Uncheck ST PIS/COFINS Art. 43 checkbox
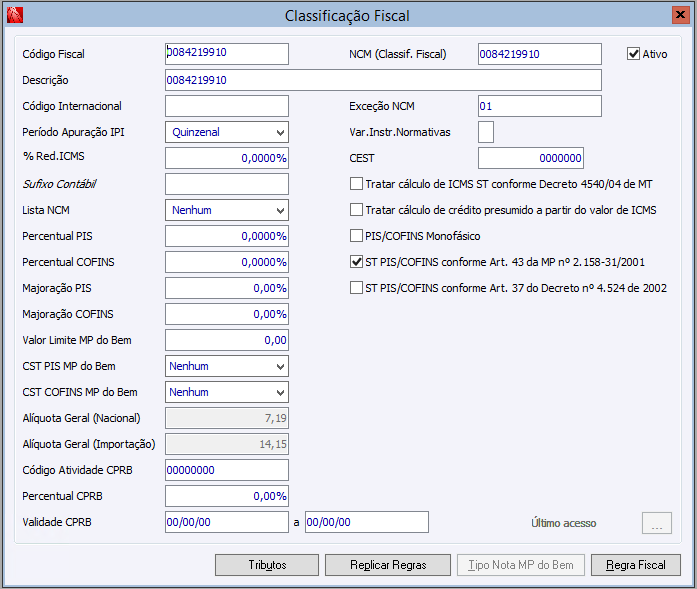The height and width of the screenshot is (589, 697). pos(356,262)
